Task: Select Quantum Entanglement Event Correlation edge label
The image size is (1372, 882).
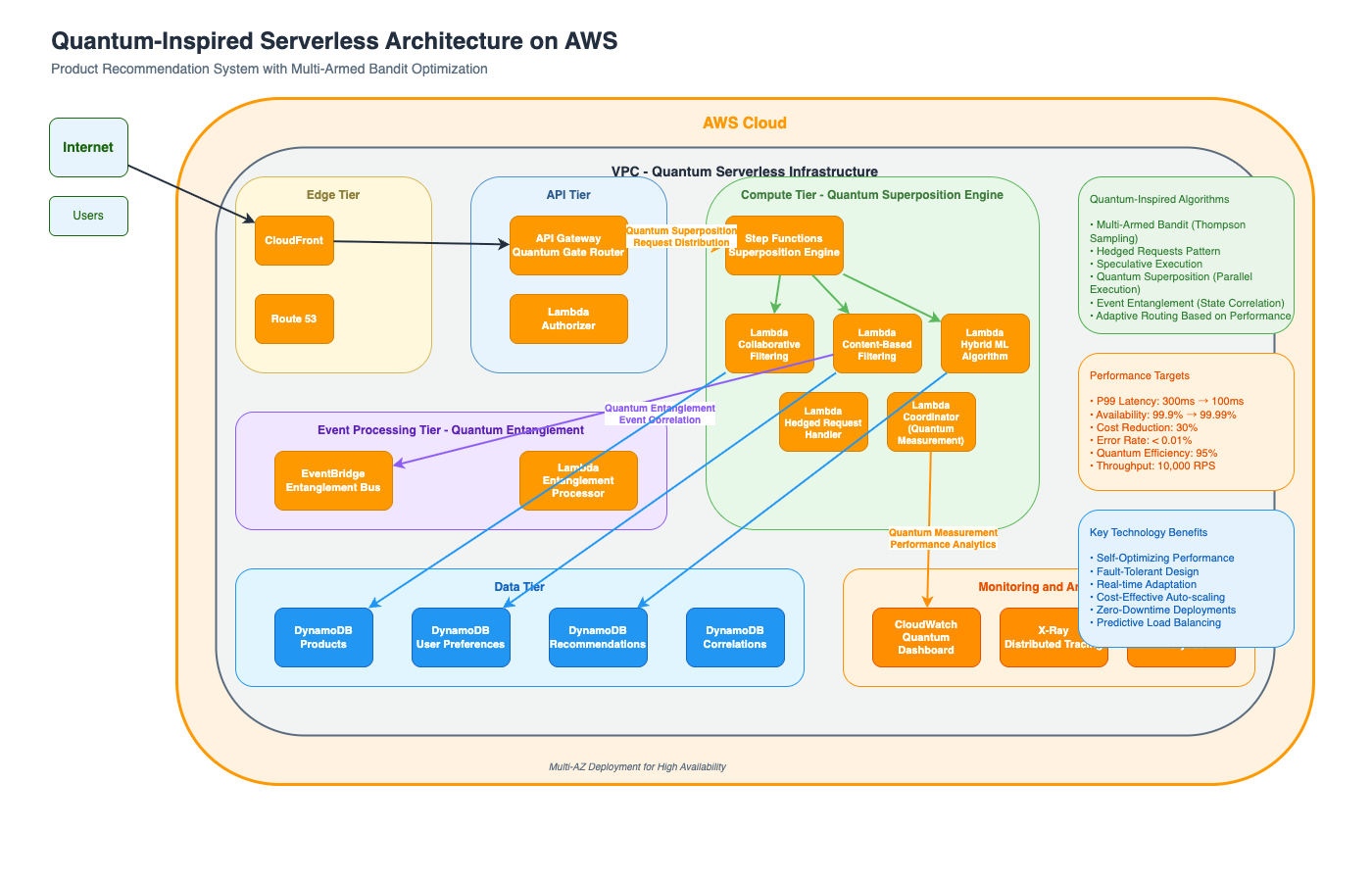Action: 660,414
